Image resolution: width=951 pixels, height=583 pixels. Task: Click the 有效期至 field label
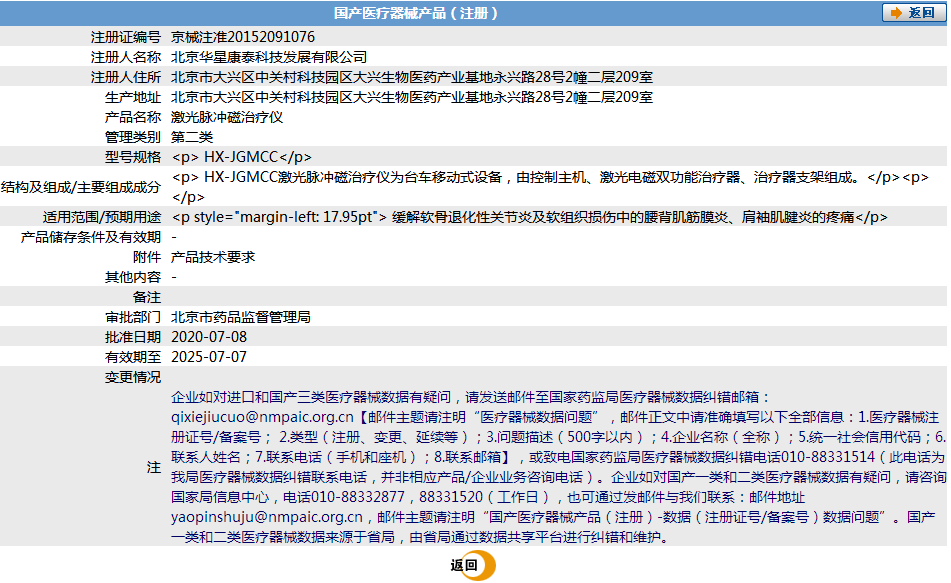[133, 357]
